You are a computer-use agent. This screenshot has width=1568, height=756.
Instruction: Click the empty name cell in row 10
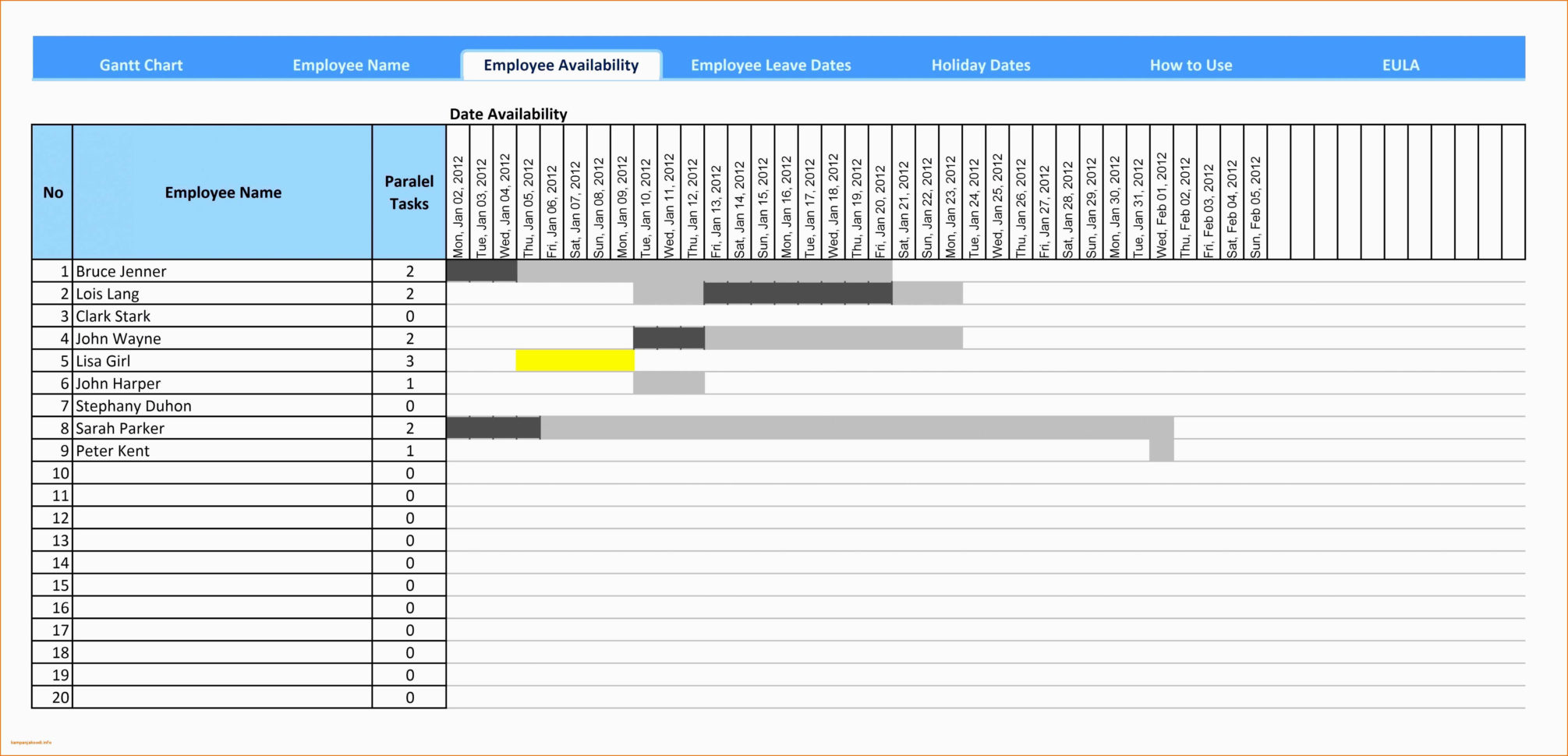coord(223,473)
